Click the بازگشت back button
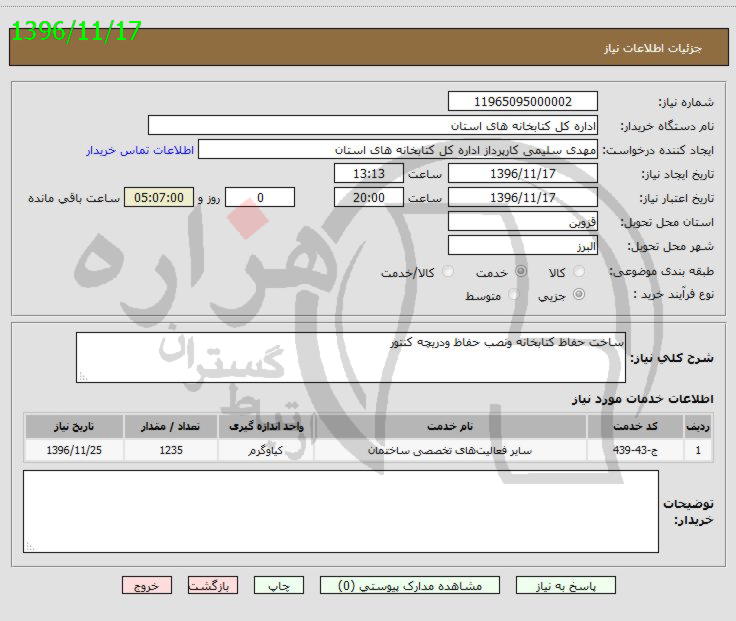The height and width of the screenshot is (621, 736). (x=213, y=586)
